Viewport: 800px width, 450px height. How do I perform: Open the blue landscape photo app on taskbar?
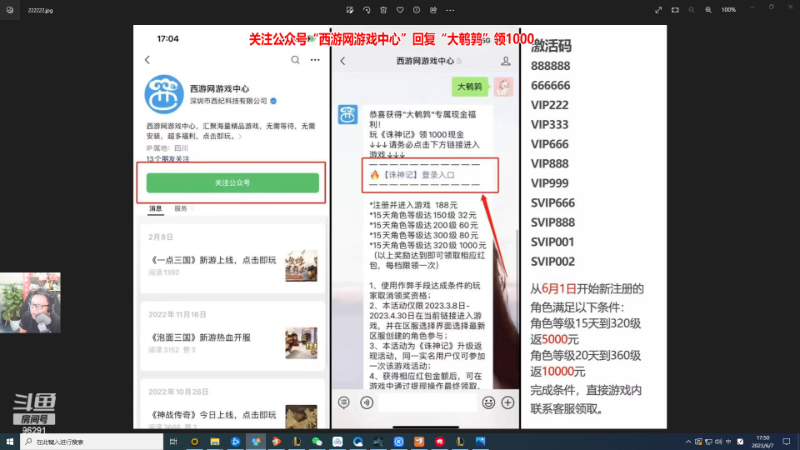481,442
